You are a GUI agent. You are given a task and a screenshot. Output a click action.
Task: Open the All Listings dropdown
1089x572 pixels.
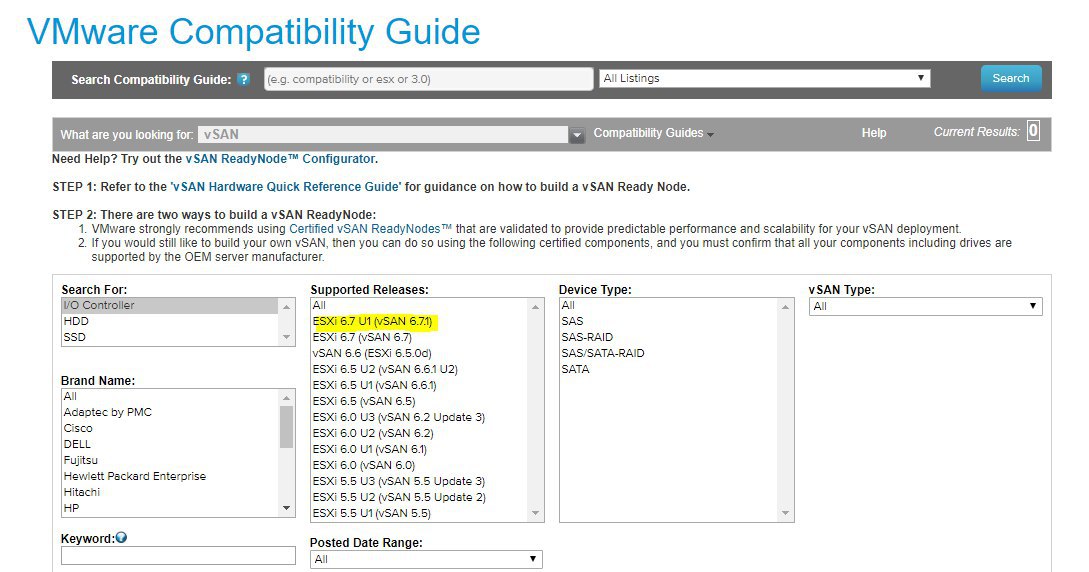[765, 78]
